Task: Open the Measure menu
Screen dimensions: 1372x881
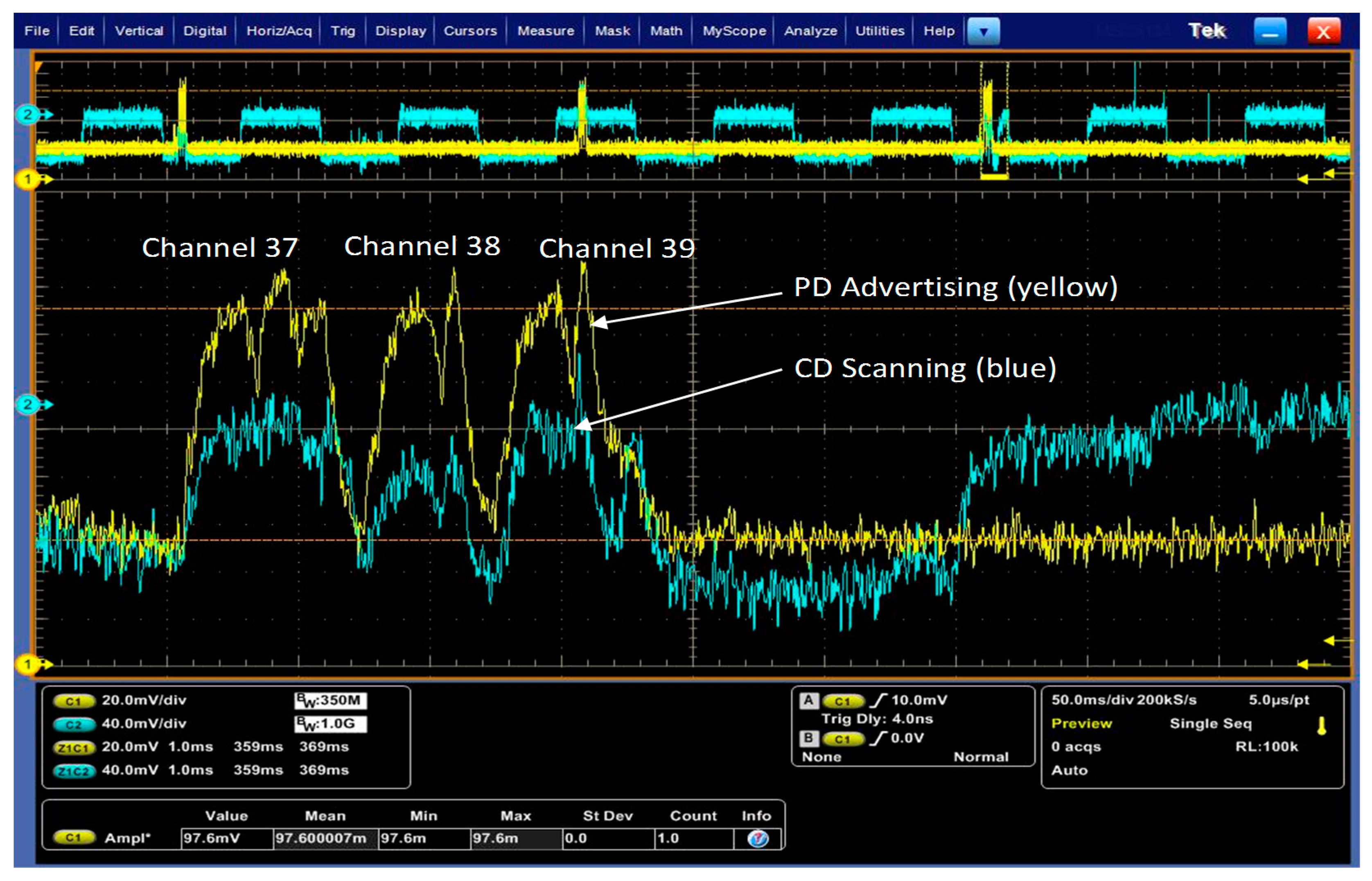Action: coord(546,31)
